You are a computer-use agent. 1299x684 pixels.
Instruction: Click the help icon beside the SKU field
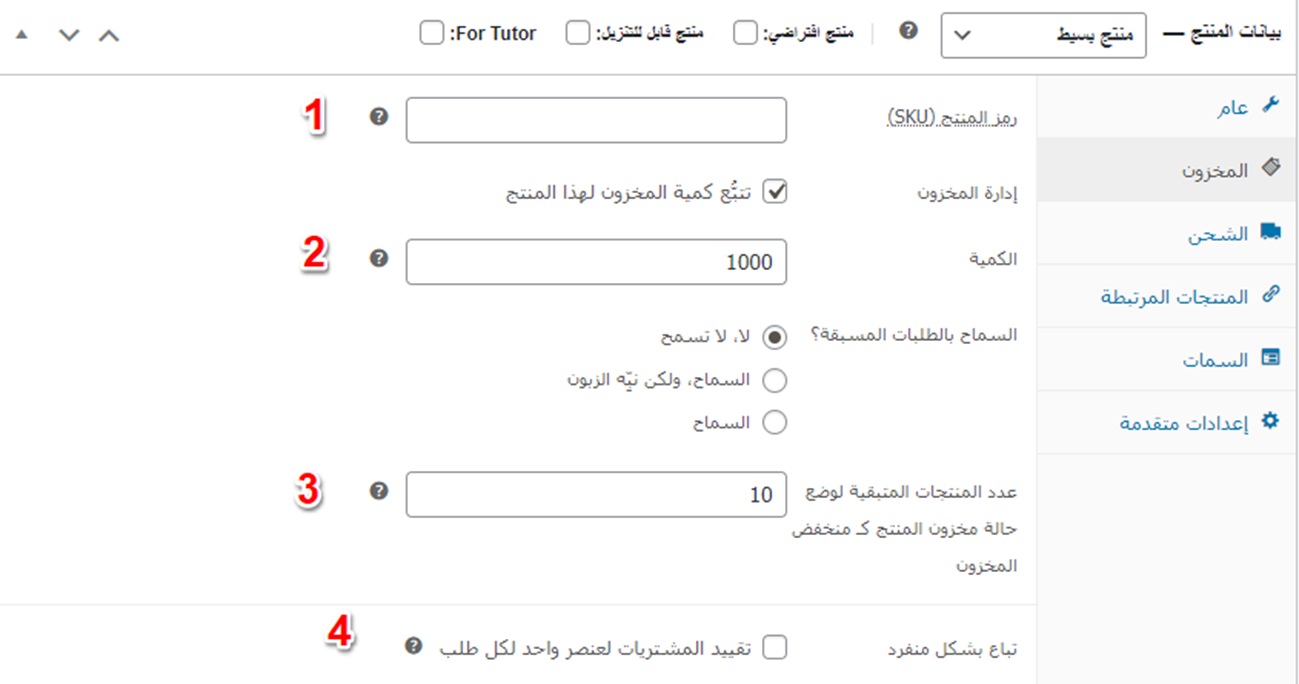point(378,117)
